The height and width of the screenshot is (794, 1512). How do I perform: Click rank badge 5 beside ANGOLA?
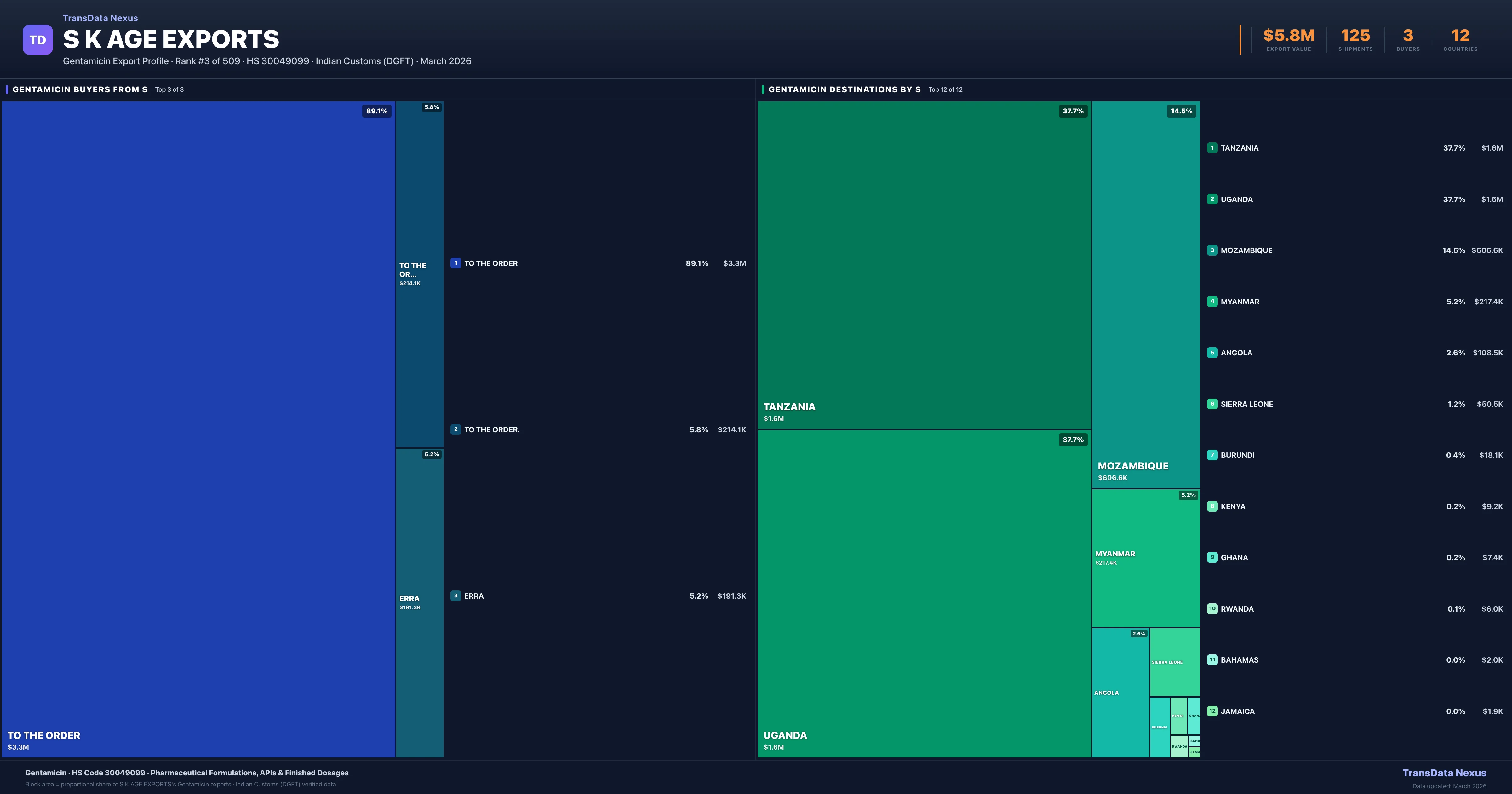1212,353
